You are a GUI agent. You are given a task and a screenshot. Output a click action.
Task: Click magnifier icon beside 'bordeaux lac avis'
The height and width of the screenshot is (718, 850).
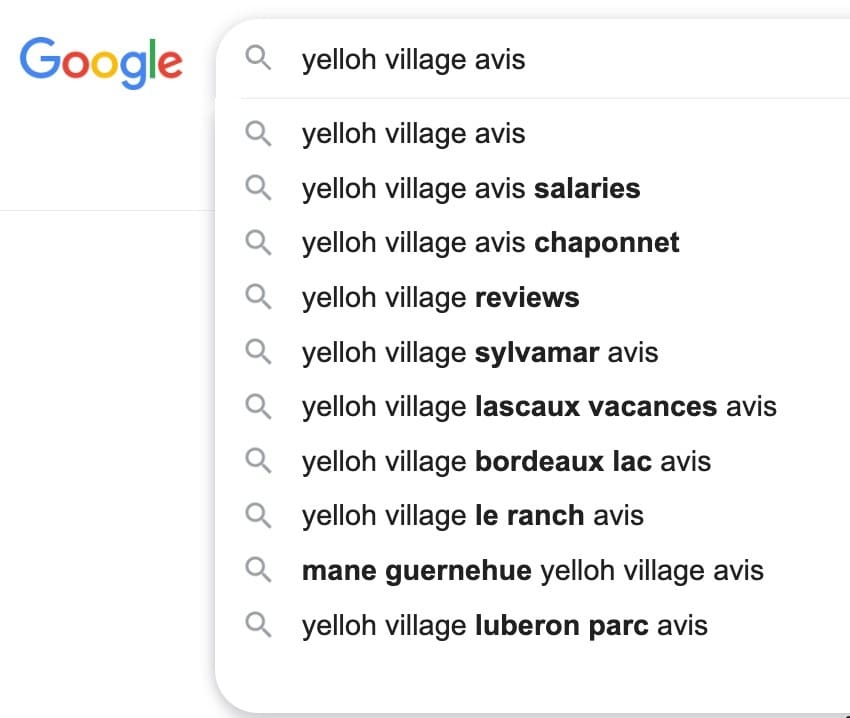click(258, 461)
